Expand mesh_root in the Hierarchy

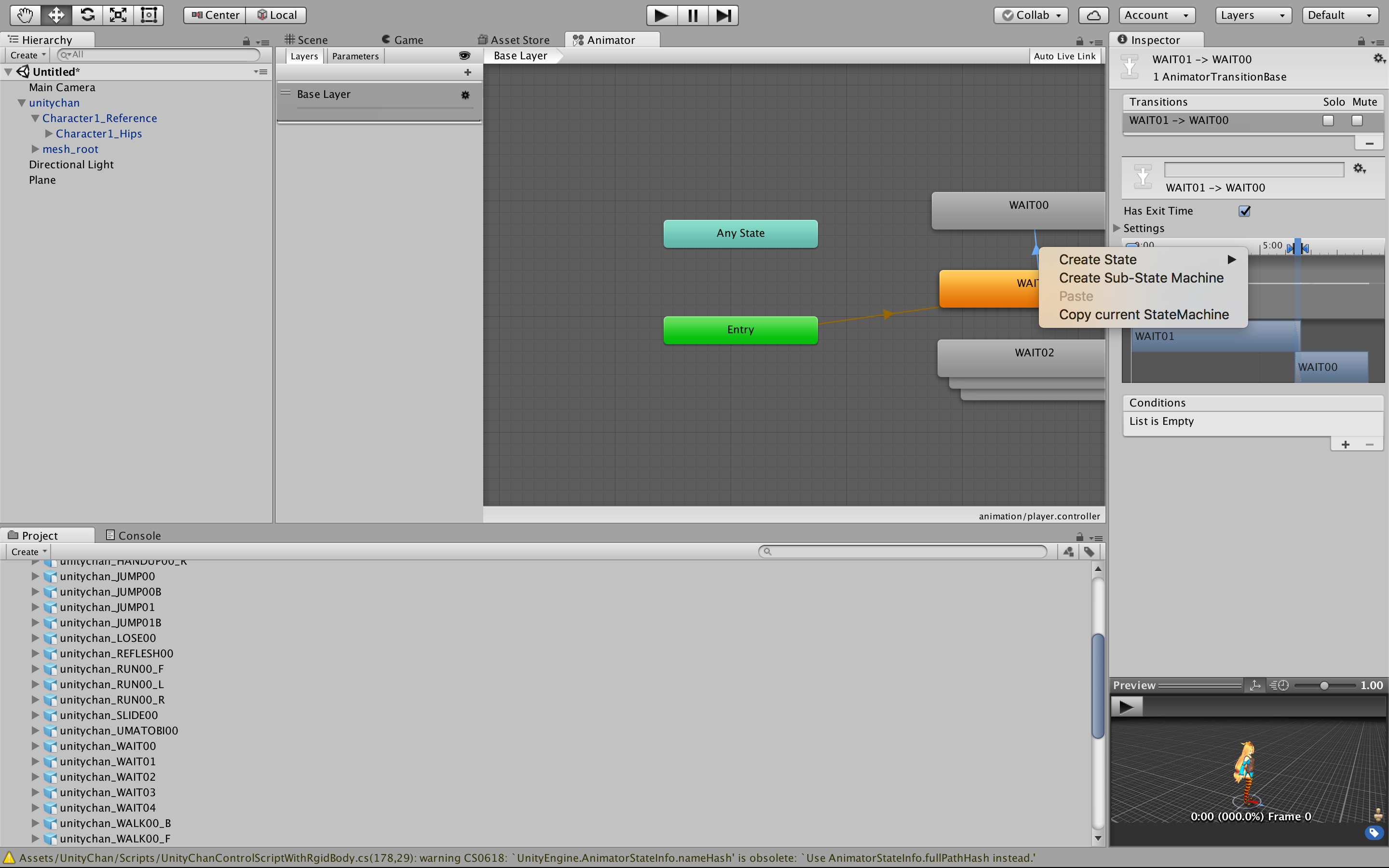[35, 149]
